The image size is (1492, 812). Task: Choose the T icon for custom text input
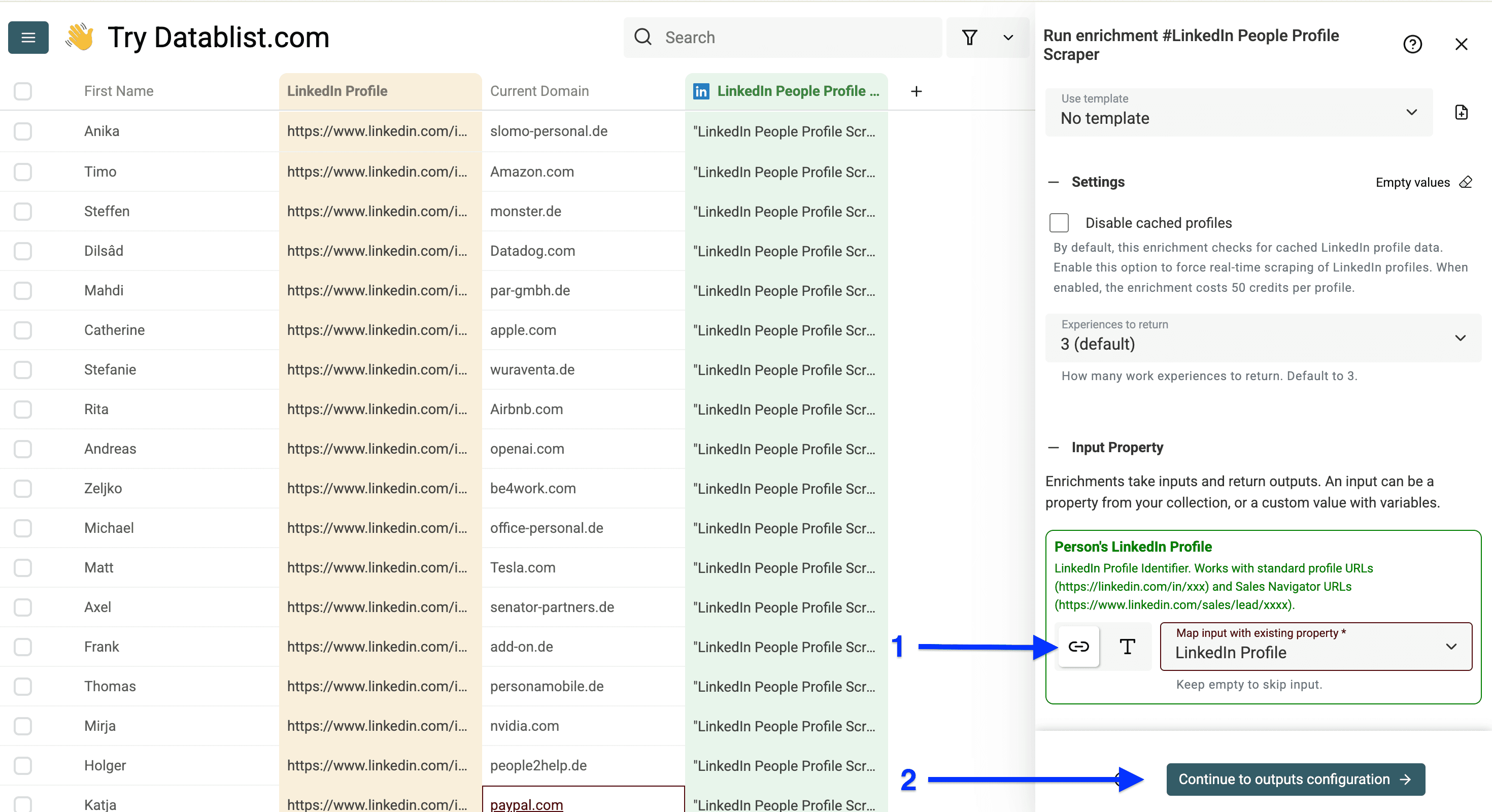pyautogui.click(x=1126, y=647)
